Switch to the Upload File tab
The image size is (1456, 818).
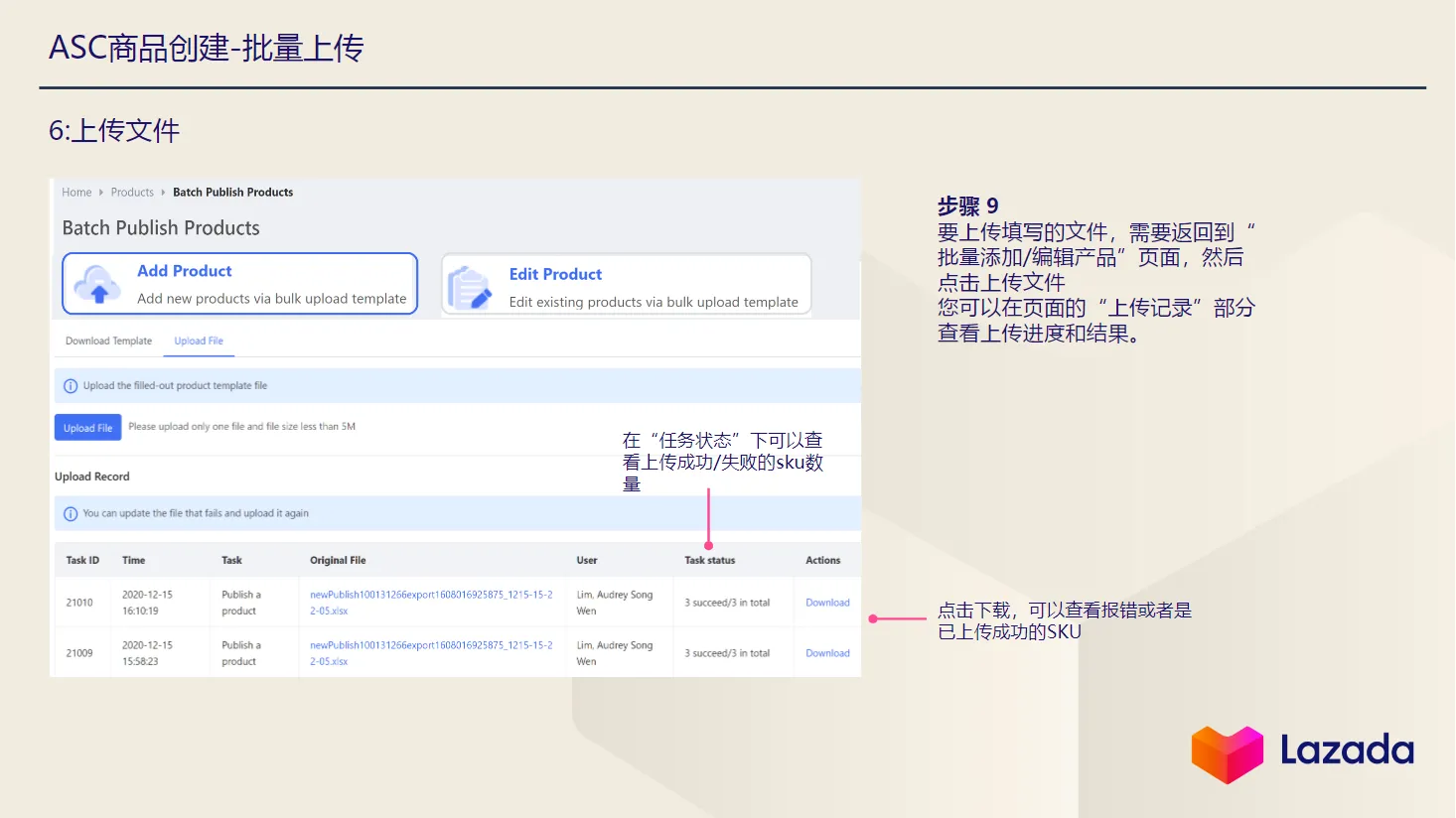[x=198, y=341]
